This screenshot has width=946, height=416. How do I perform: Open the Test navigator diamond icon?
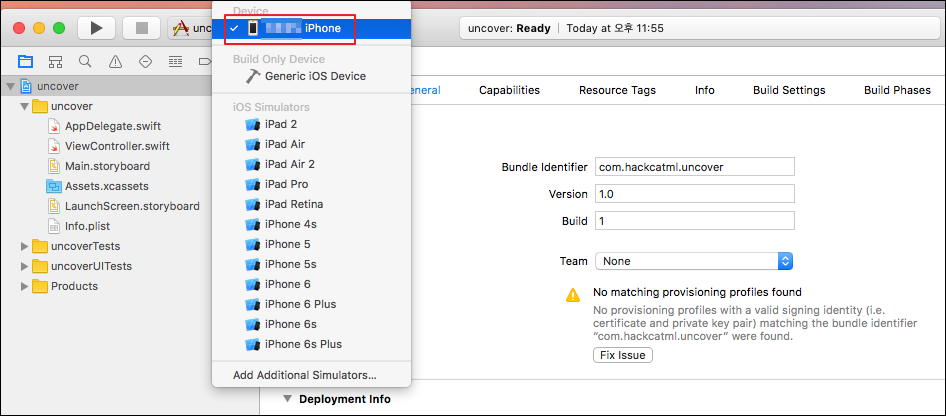tap(145, 61)
